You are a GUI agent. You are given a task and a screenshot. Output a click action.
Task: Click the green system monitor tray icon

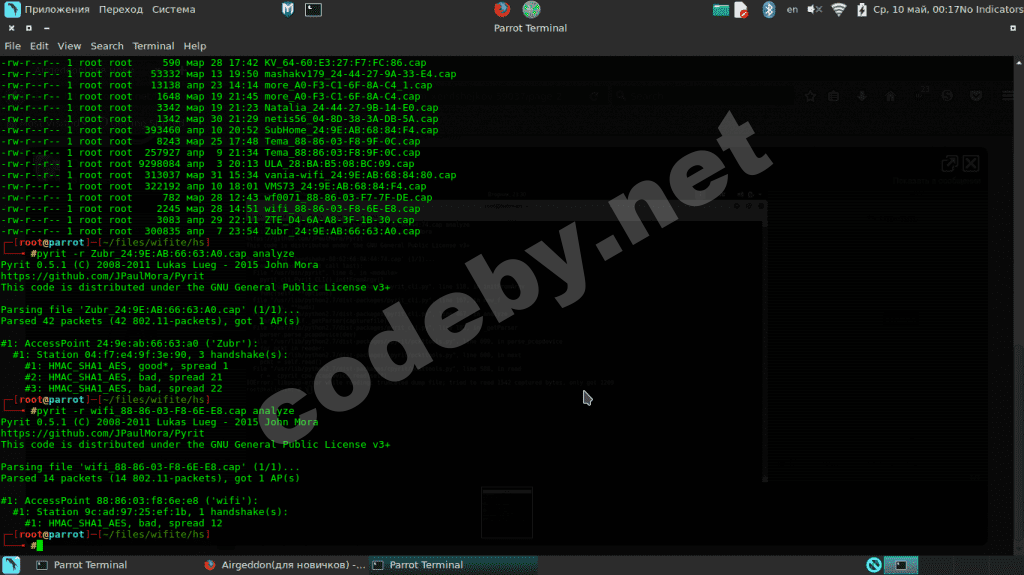[720, 10]
